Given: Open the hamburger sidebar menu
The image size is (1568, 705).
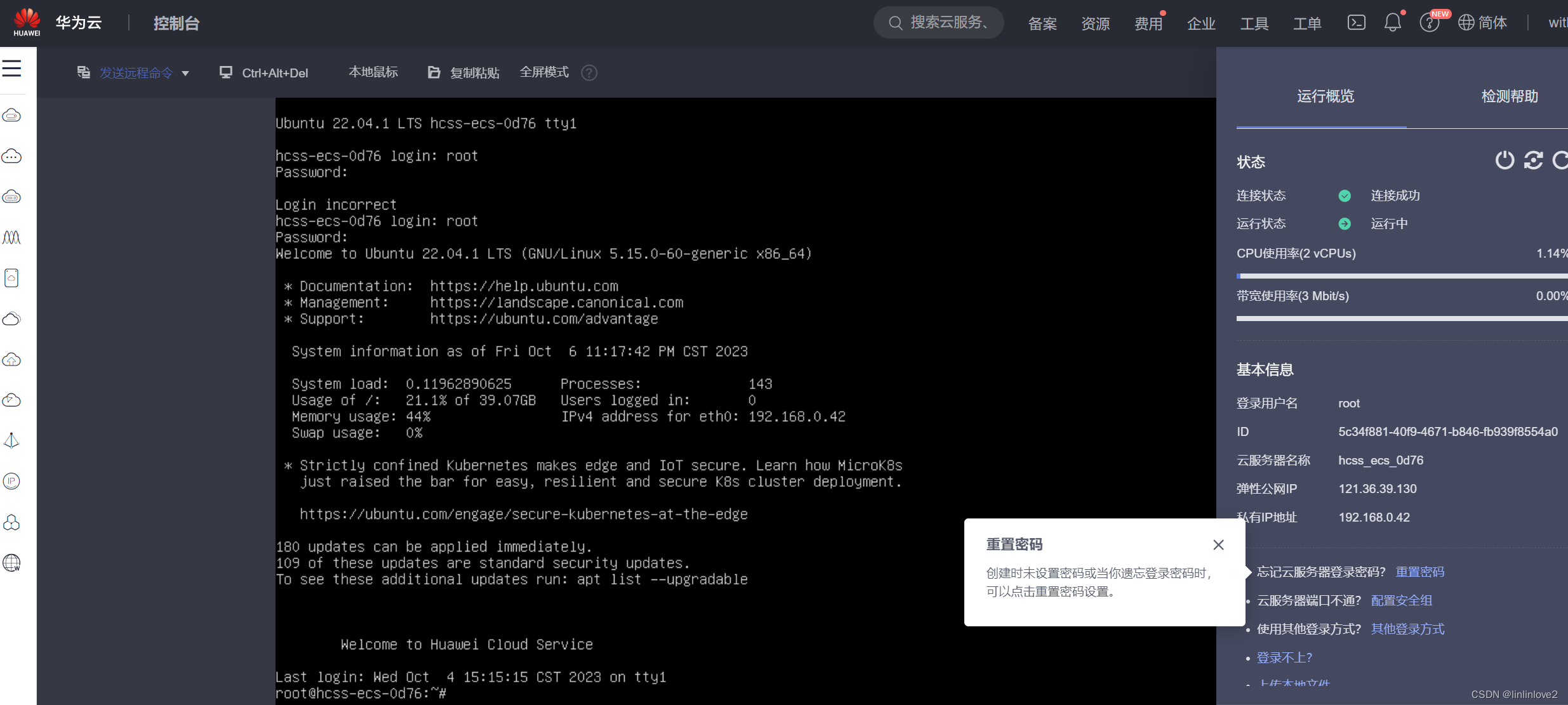Looking at the screenshot, I should 11,69.
